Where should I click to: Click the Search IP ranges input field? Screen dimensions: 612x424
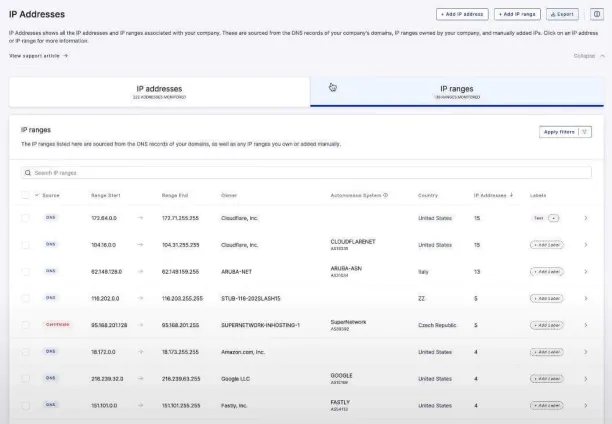pos(306,173)
